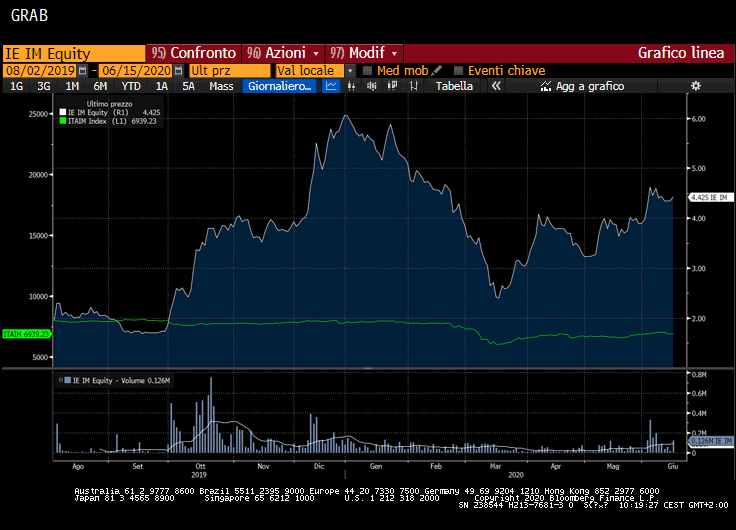Image resolution: width=736 pixels, height=530 pixels.
Task: Open the Giornaliero periodicity dropdown
Action: tap(280, 86)
